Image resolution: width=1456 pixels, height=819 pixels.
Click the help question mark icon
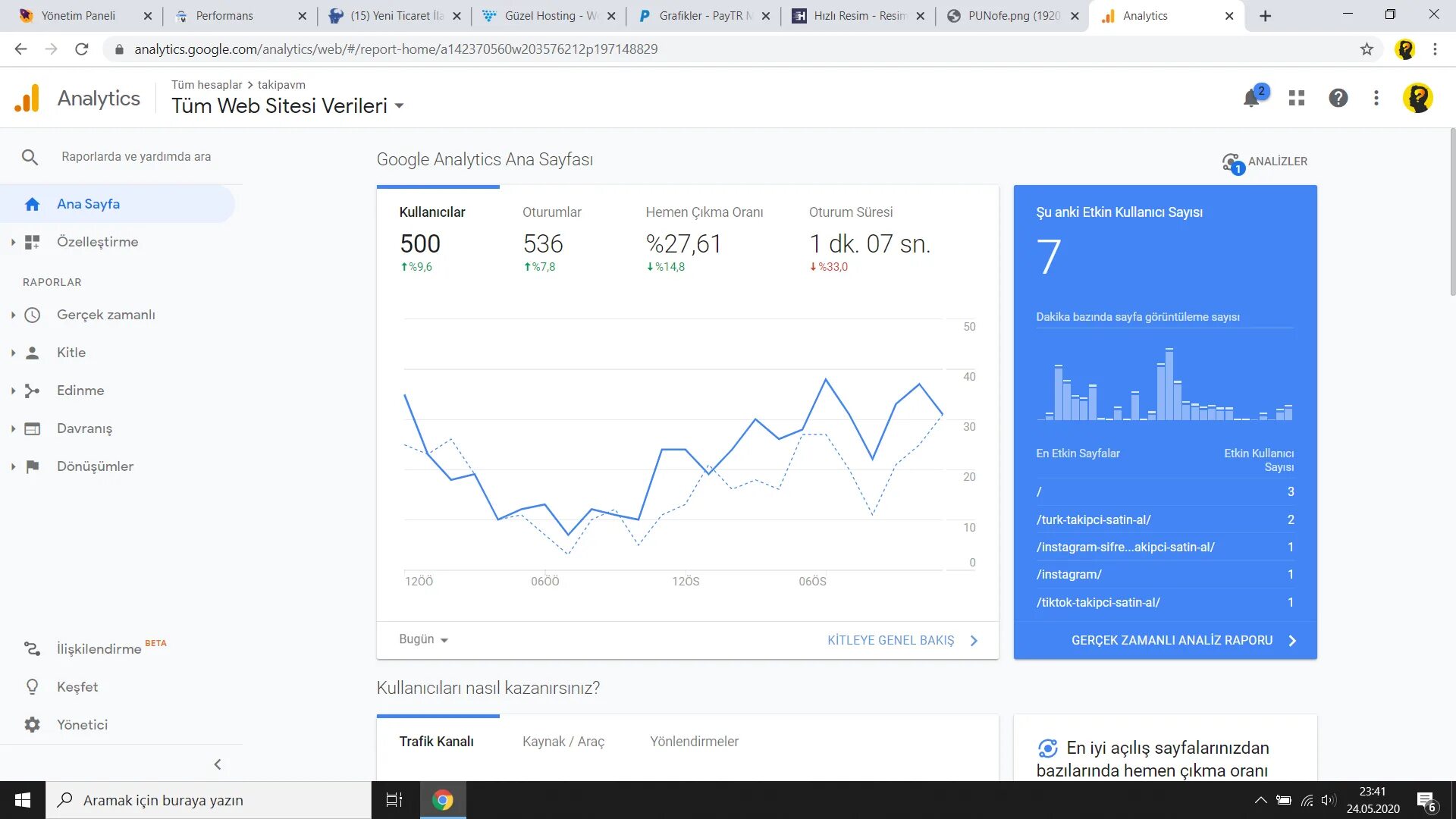pyautogui.click(x=1338, y=98)
